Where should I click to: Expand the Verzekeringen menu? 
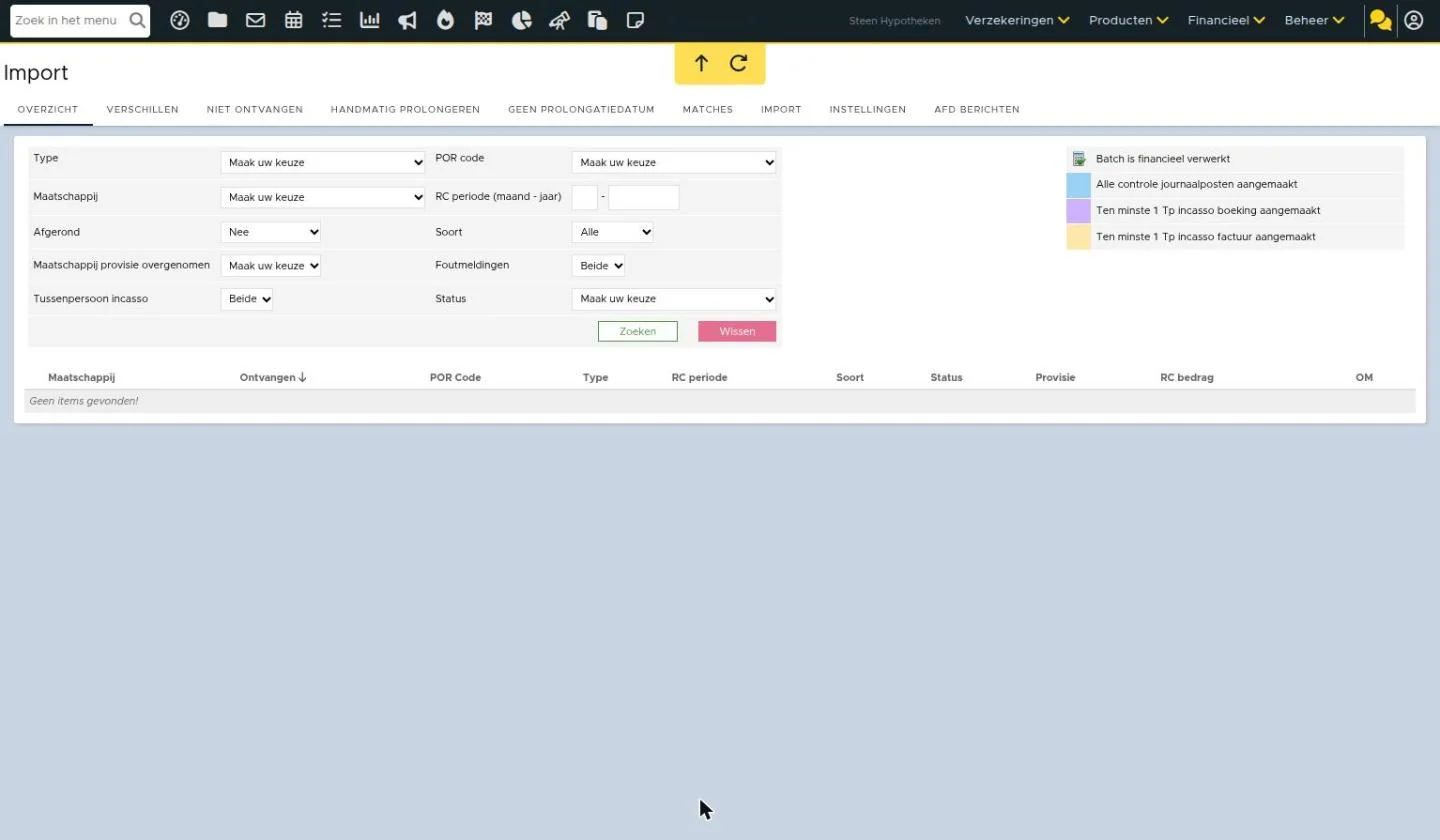tap(1017, 20)
